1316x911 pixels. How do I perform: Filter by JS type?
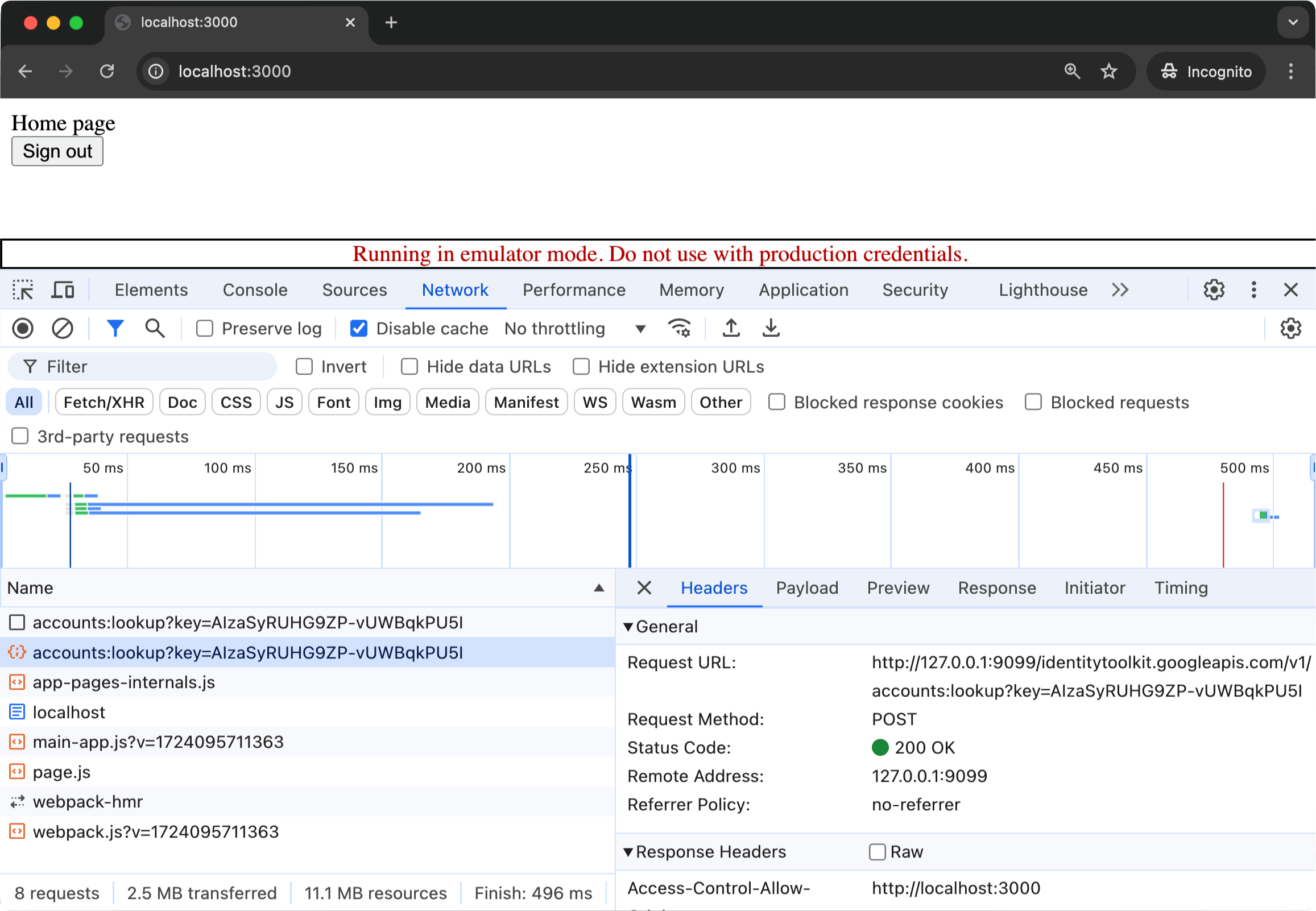click(x=284, y=403)
